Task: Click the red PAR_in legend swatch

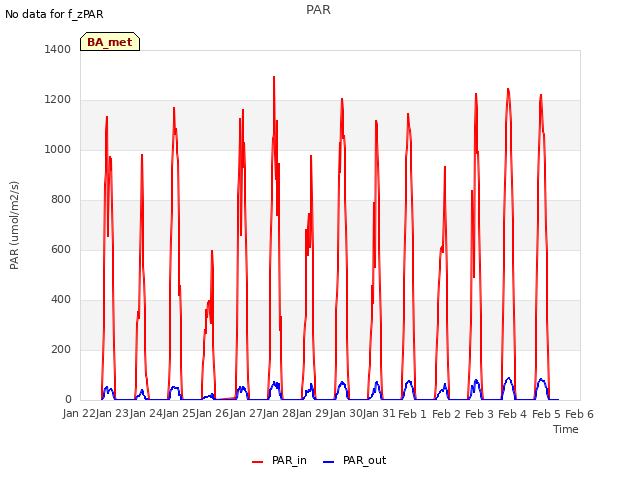Action: [258, 462]
